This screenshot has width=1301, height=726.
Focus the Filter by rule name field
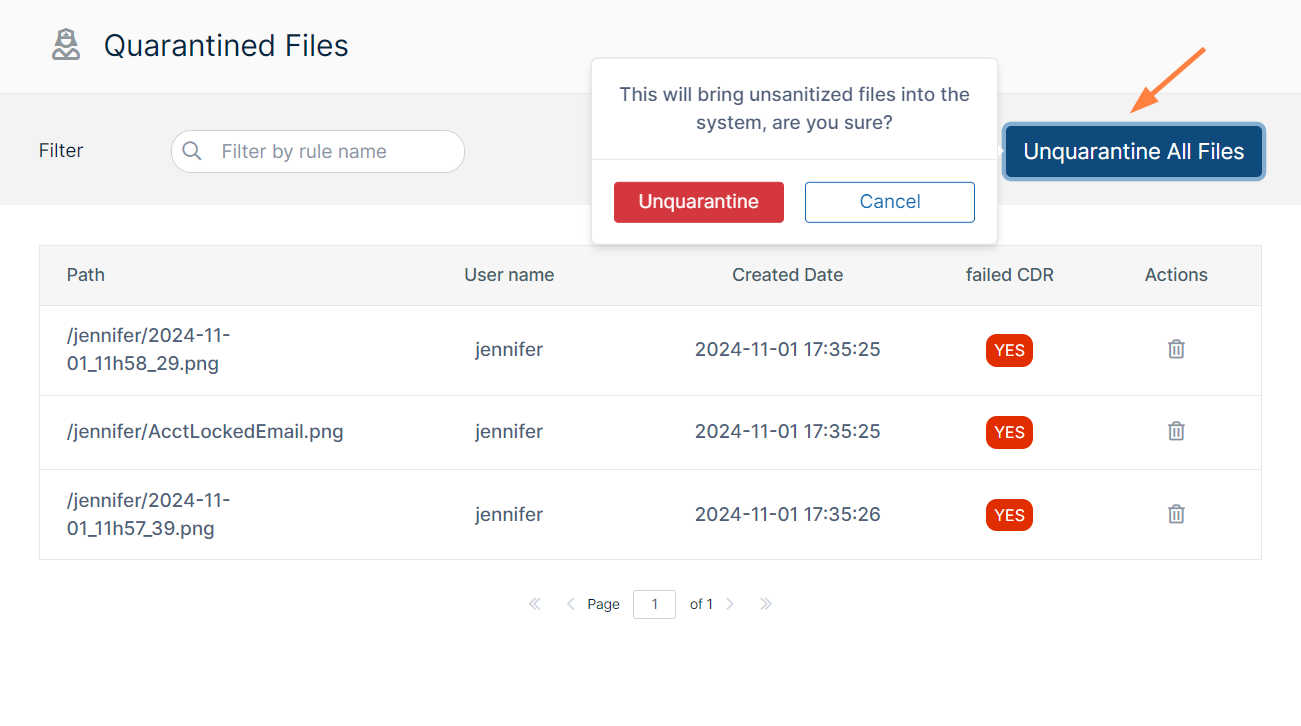(330, 152)
